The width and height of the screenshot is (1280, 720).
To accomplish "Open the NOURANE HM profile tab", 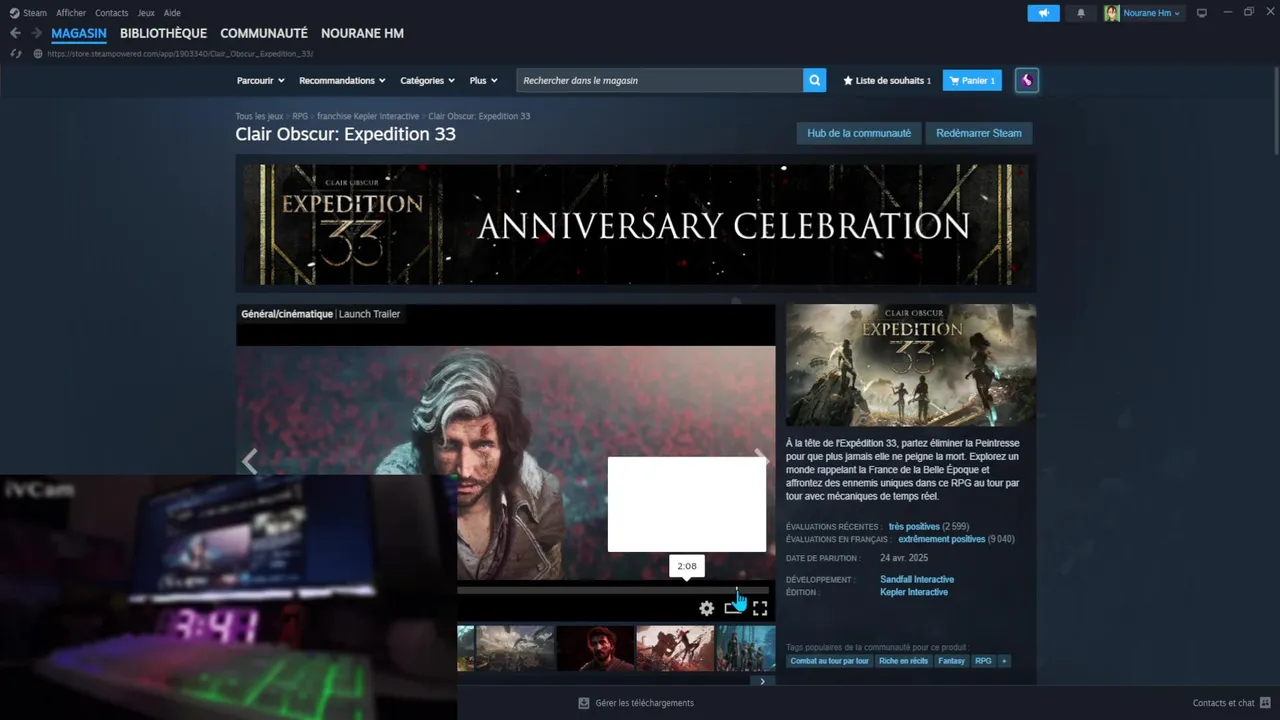I will click(362, 33).
